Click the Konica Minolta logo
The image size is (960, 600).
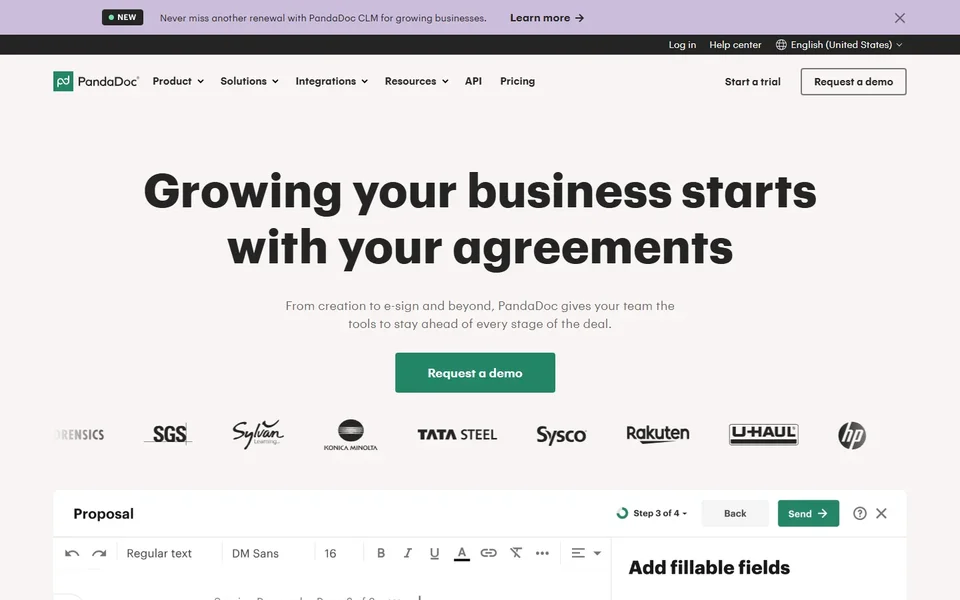351,435
